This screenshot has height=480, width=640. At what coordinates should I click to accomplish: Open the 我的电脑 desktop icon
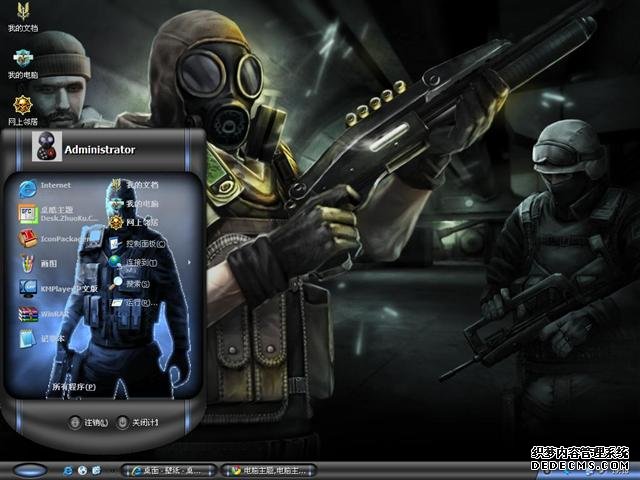tap(23, 64)
